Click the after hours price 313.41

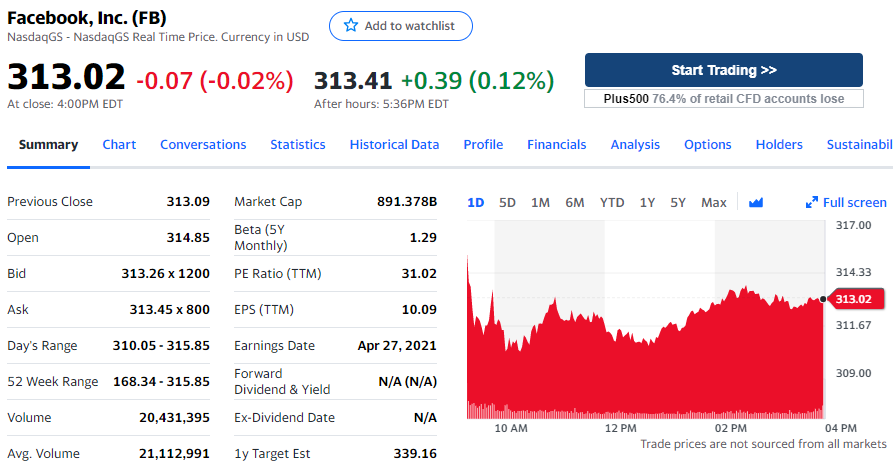(353, 80)
